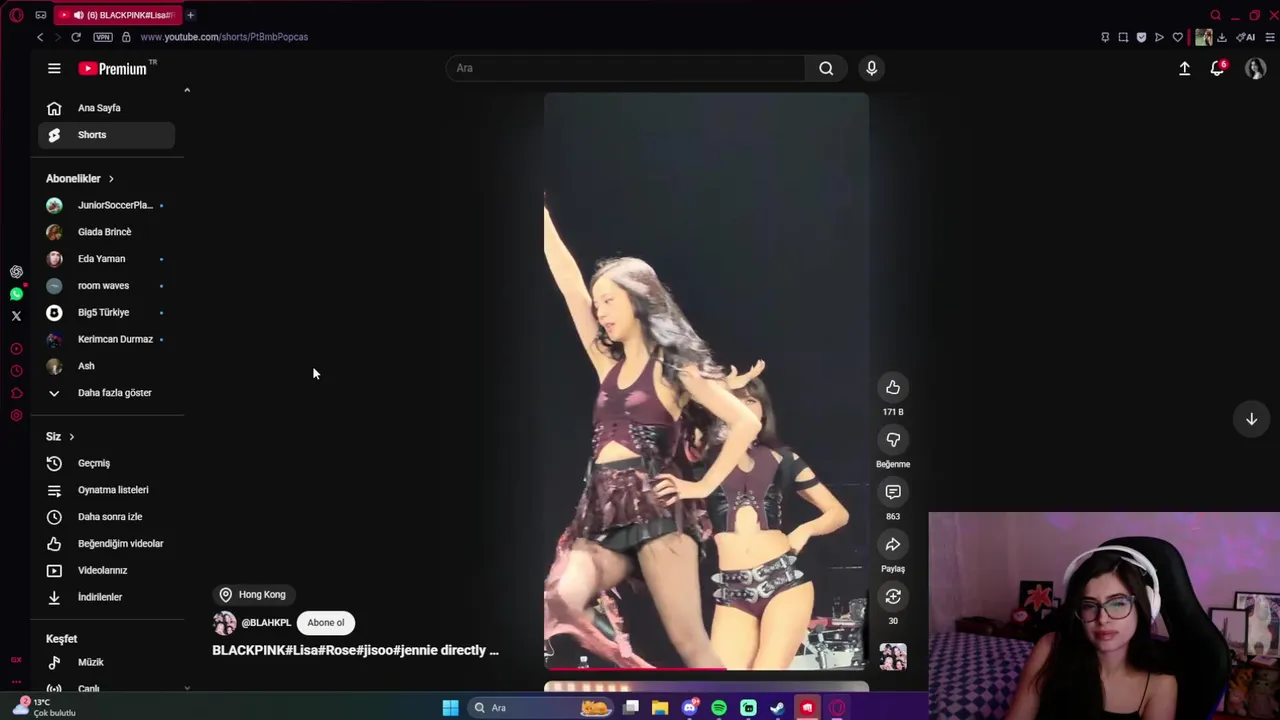Toggle the Opera VPN badge

tap(103, 37)
